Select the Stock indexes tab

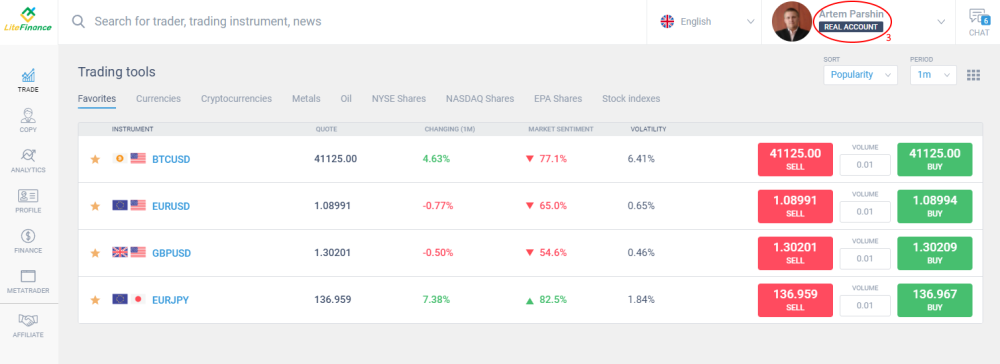tap(631, 99)
